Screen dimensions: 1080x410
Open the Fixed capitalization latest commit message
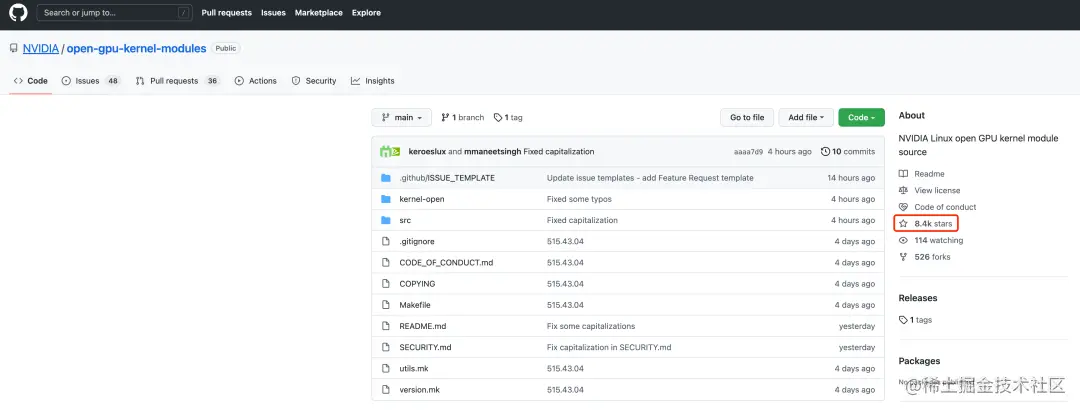559,152
